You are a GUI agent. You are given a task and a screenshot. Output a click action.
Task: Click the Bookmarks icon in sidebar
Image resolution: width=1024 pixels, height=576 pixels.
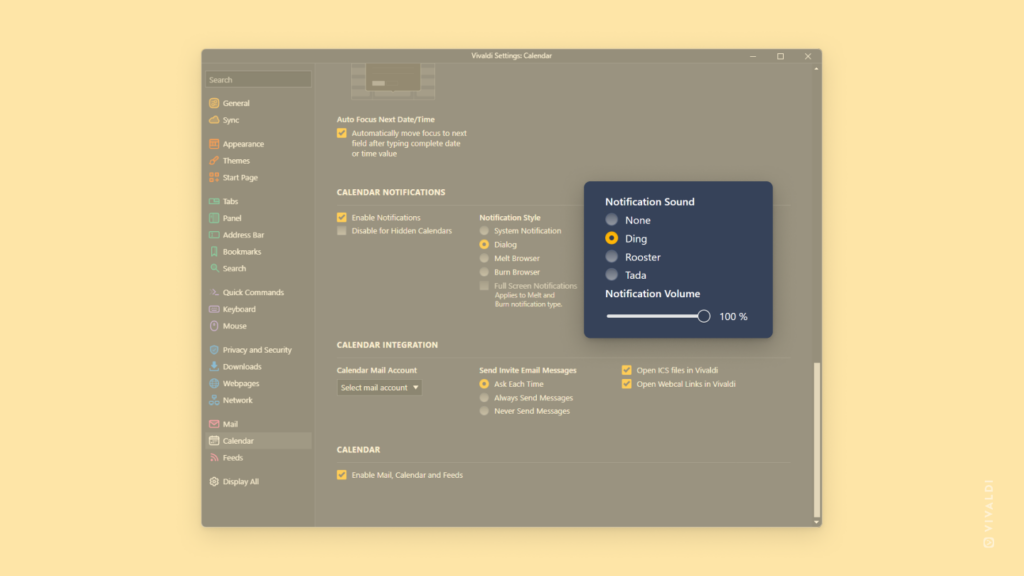pos(214,251)
